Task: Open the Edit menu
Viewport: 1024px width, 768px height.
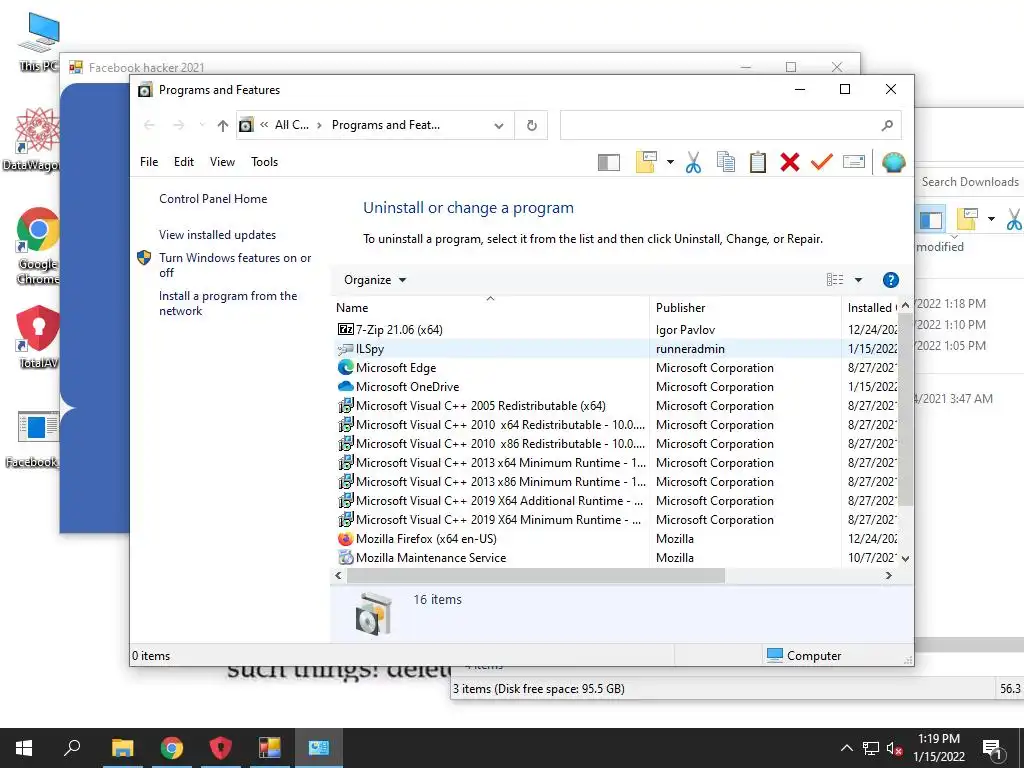Action: click(184, 162)
